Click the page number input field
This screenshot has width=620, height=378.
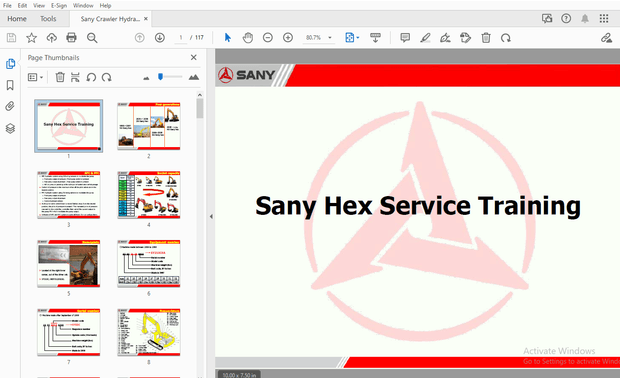click(181, 38)
